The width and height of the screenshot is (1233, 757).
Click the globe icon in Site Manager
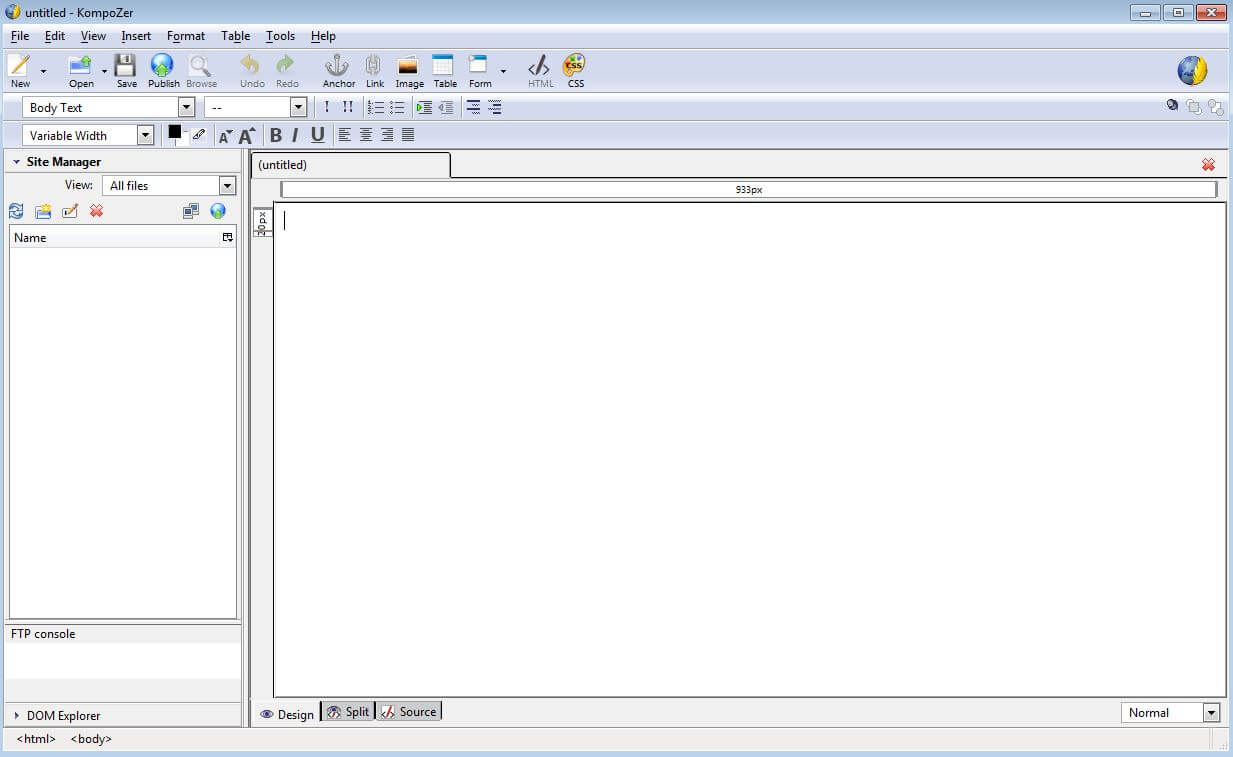click(x=218, y=211)
